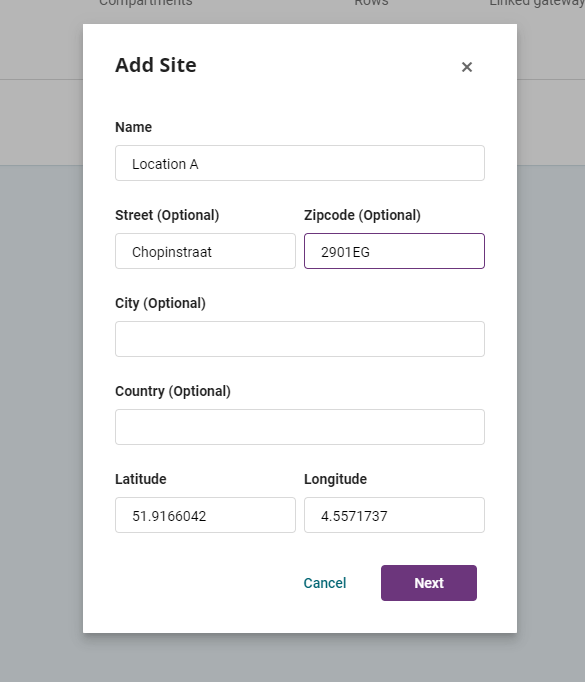The image size is (585, 682).
Task: Click the Zipcode field showing 2901EG
Action: 394,251
